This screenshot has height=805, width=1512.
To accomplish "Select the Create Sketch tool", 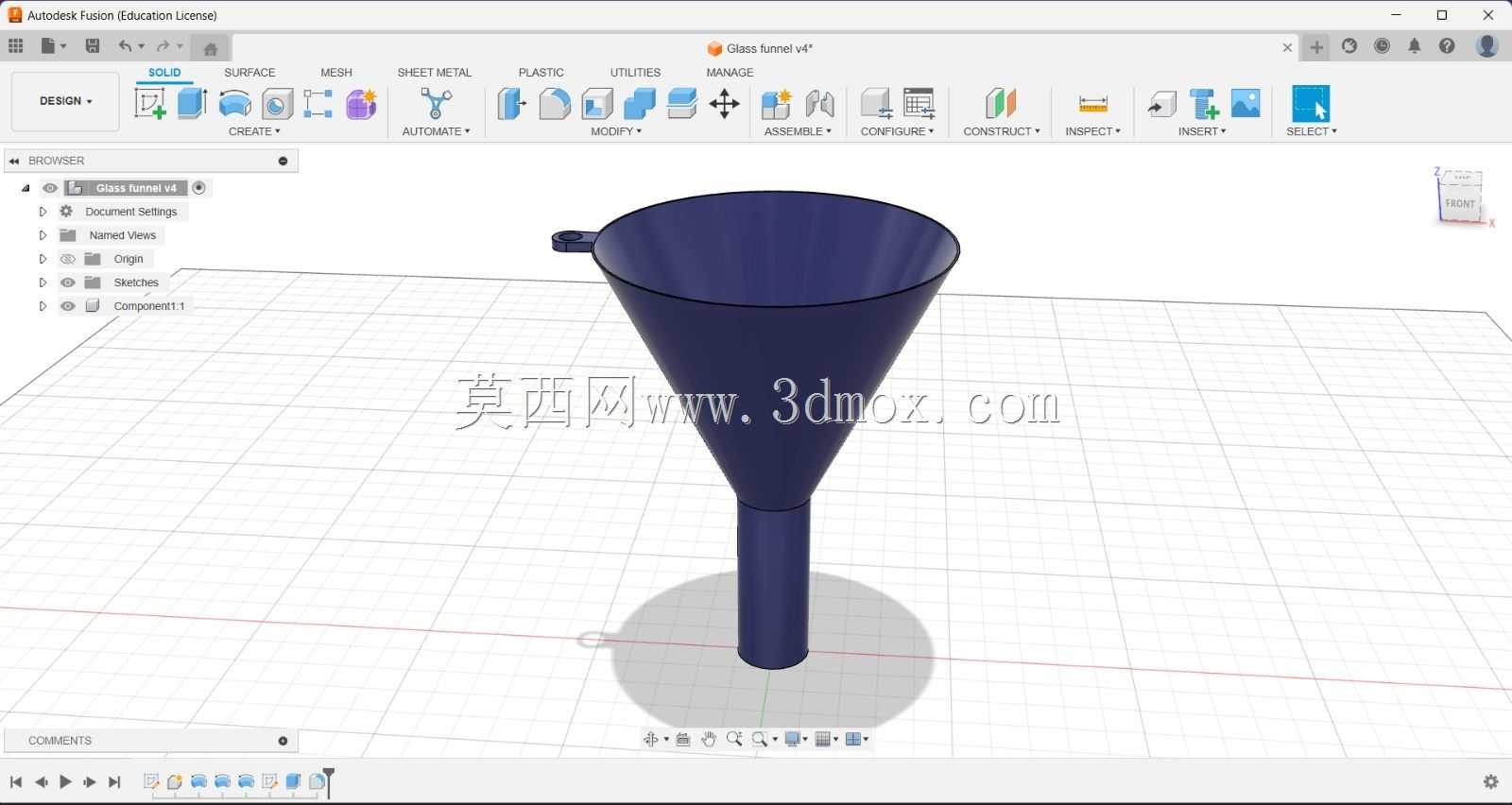I will (x=150, y=103).
